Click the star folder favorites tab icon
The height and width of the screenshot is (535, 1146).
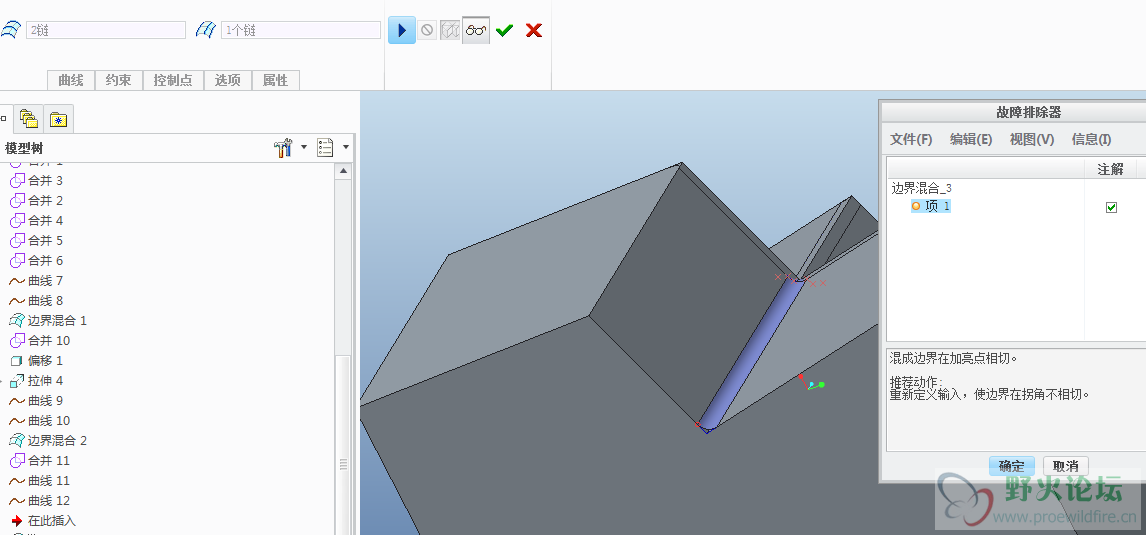59,120
